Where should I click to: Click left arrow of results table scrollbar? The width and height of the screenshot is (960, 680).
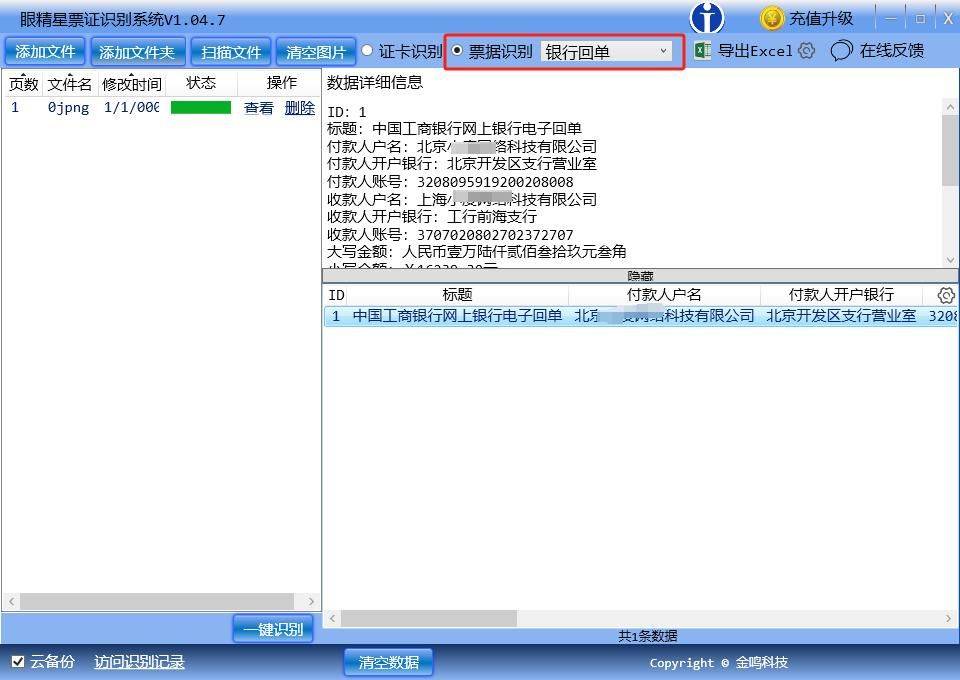click(x=332, y=619)
